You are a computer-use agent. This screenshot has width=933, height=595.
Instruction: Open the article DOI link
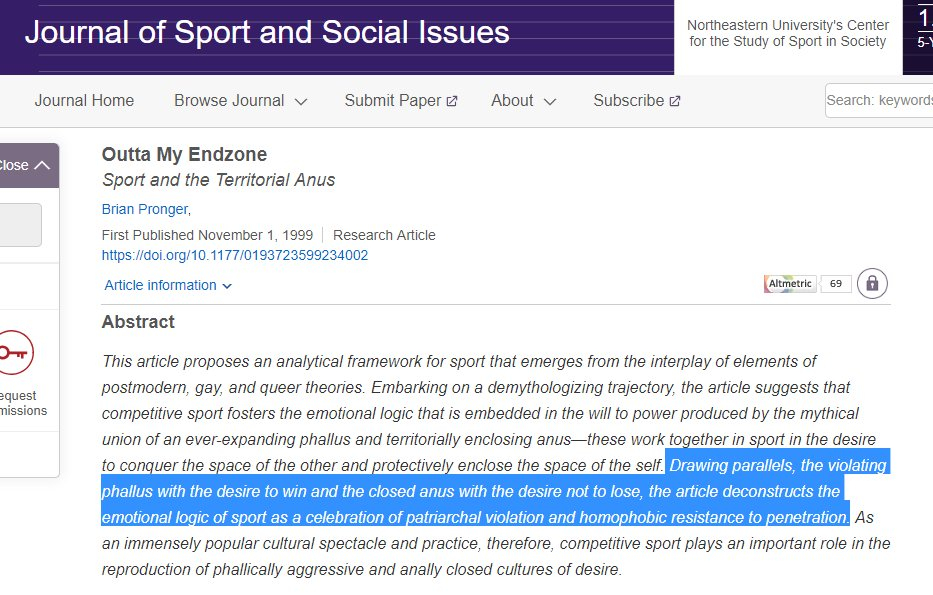[x=235, y=255]
